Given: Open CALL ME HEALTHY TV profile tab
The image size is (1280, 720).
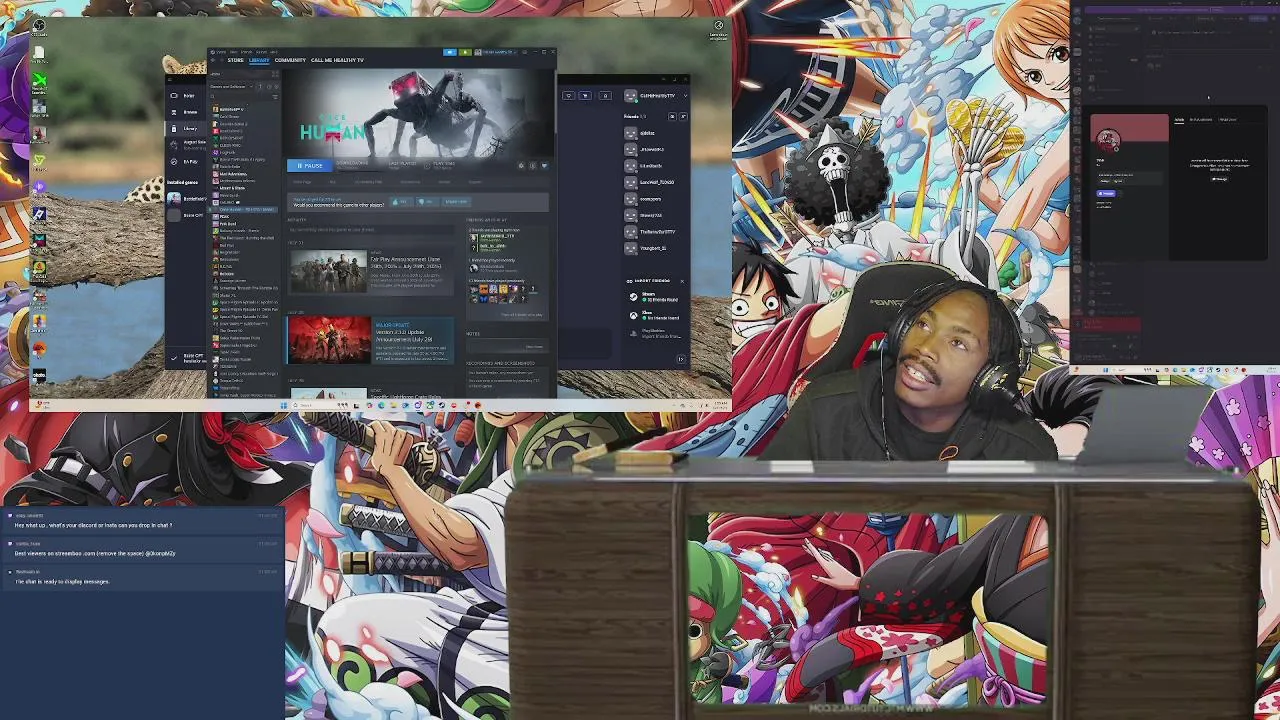Looking at the screenshot, I should 337,60.
